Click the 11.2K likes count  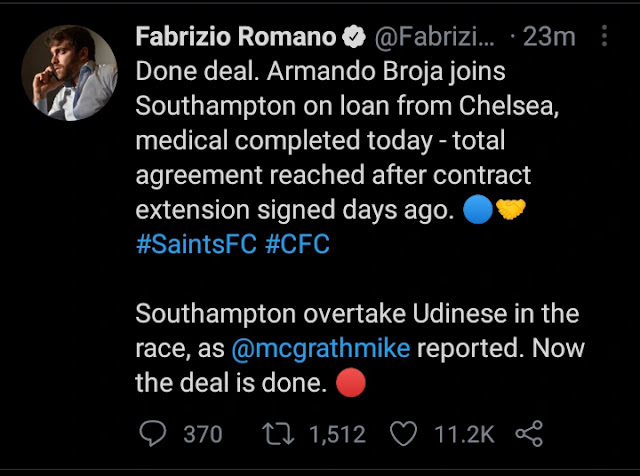(x=467, y=433)
